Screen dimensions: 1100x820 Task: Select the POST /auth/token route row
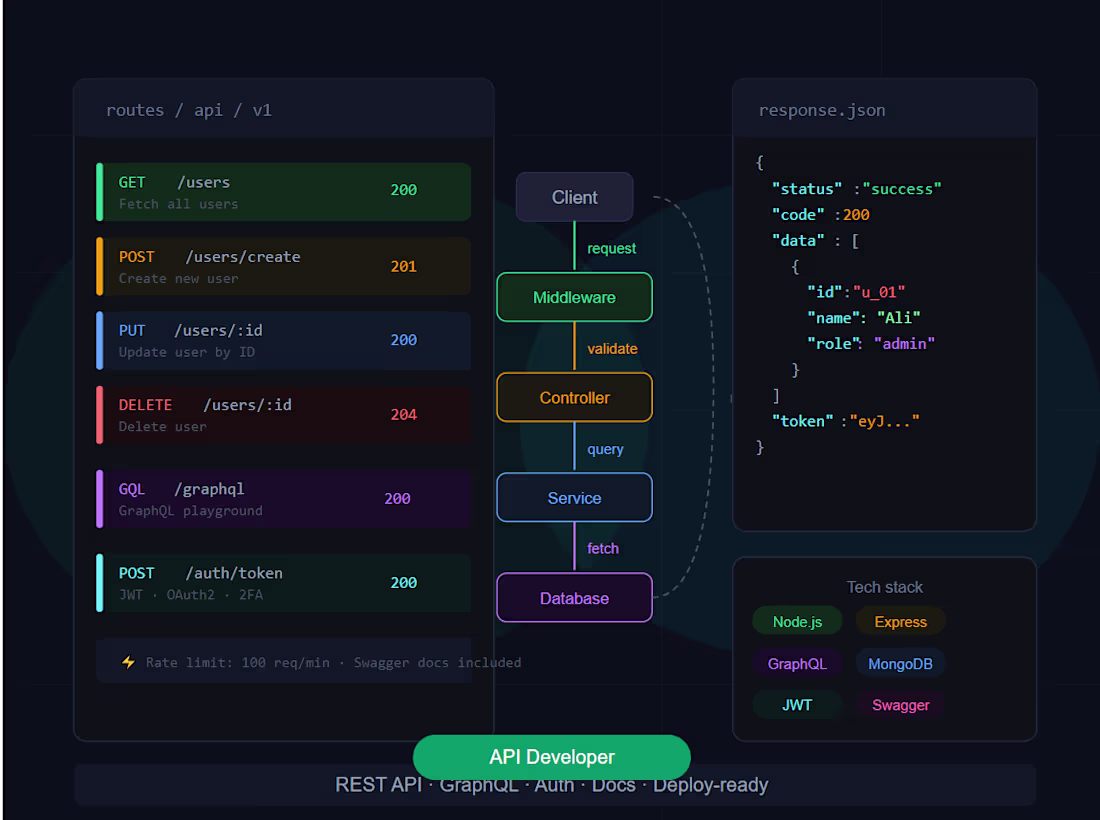[283, 583]
